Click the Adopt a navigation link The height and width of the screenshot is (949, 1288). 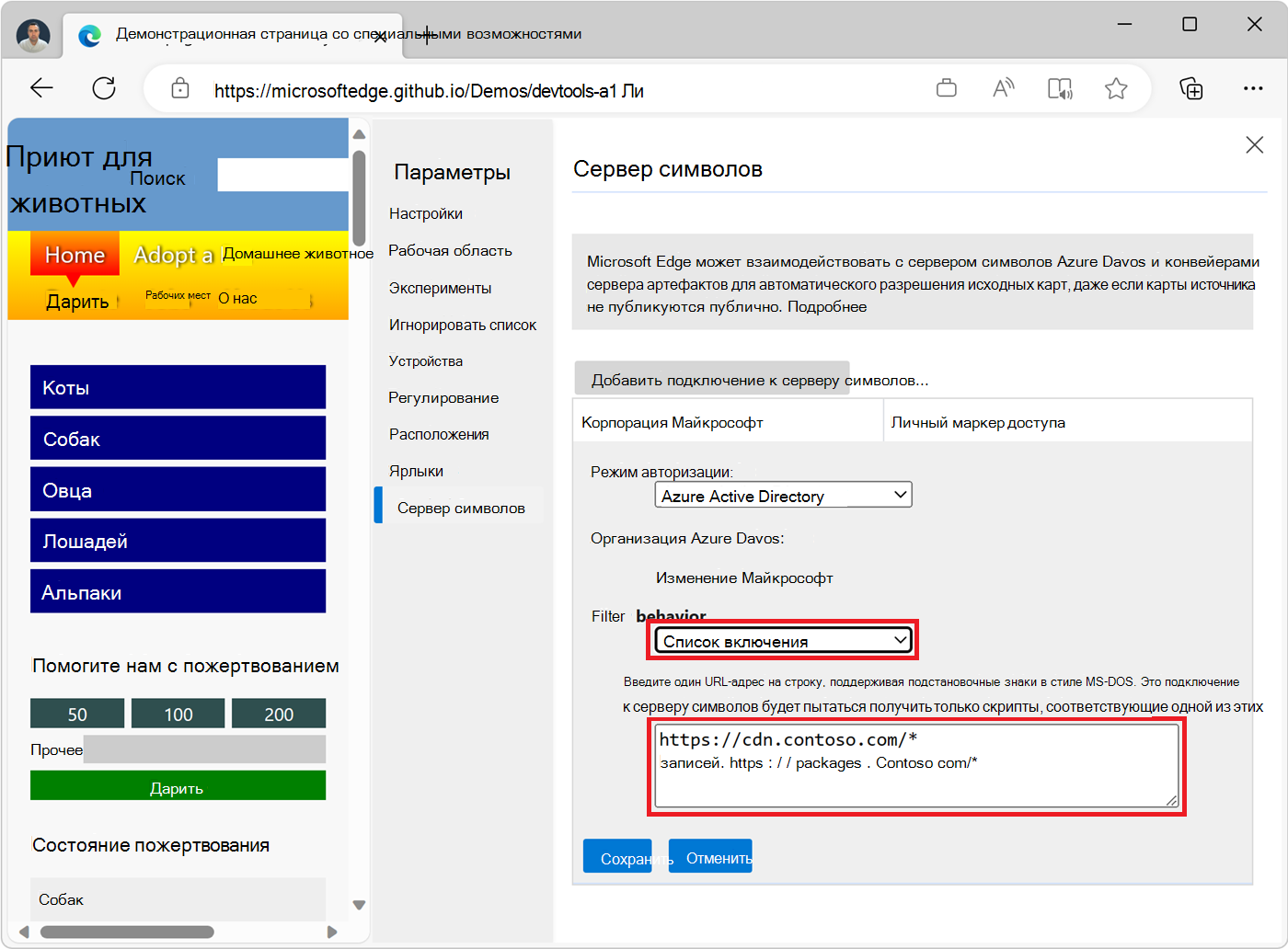(x=173, y=255)
